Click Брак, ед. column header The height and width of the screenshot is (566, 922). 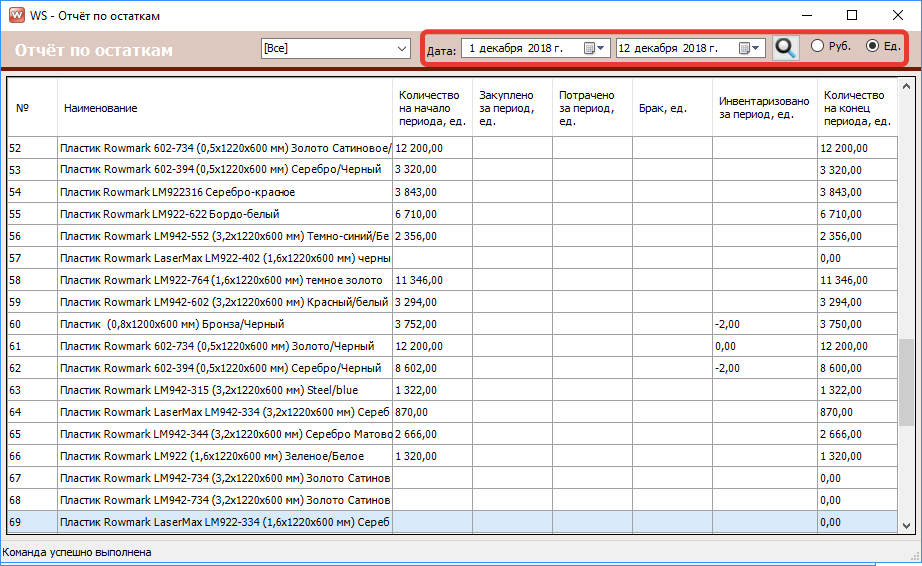(x=672, y=108)
